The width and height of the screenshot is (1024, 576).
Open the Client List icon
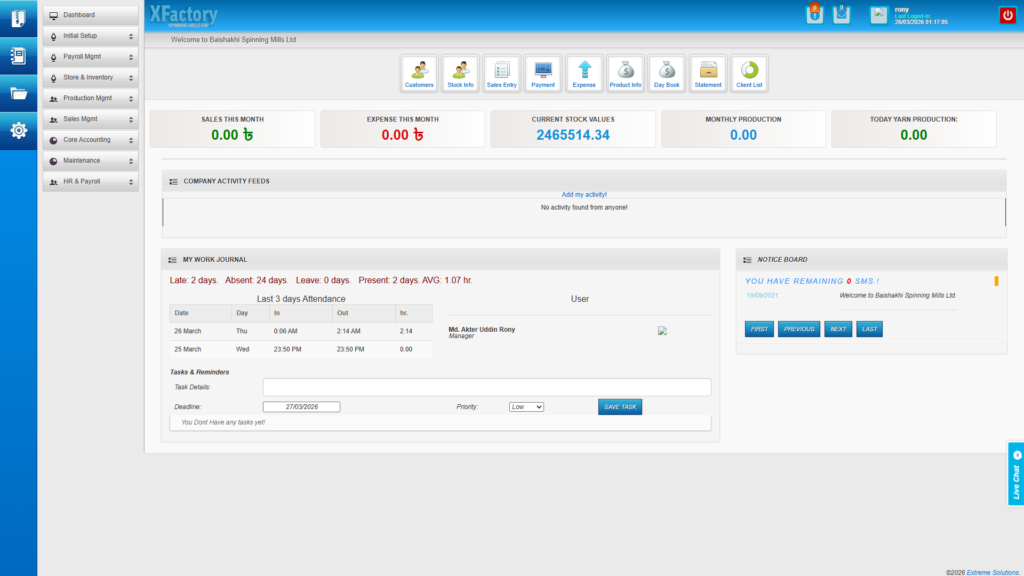tap(749, 72)
